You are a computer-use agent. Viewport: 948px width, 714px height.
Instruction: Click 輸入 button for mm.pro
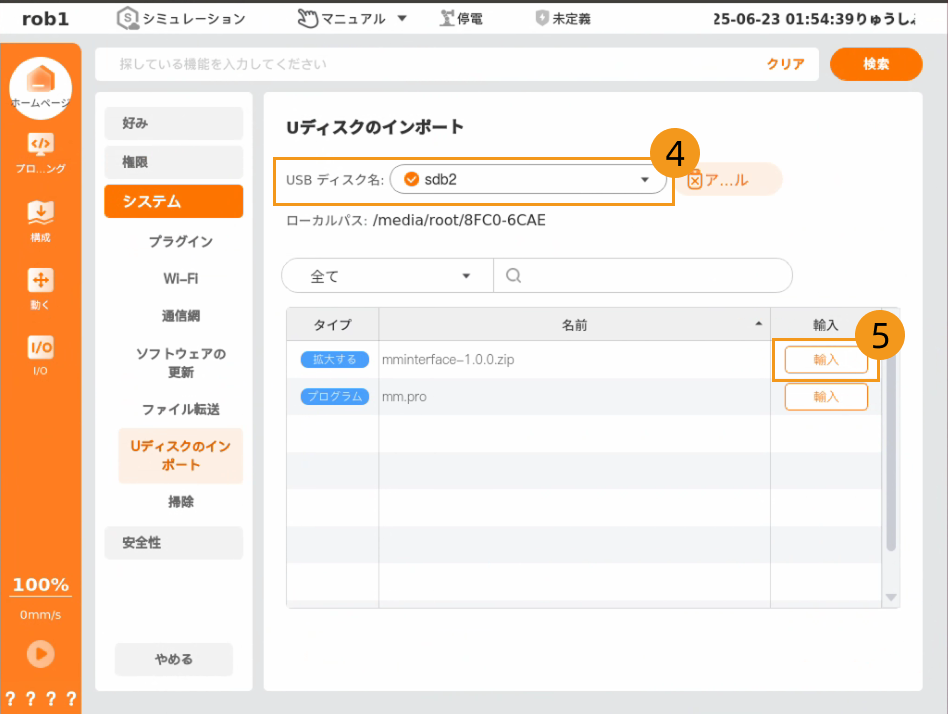[x=825, y=396]
